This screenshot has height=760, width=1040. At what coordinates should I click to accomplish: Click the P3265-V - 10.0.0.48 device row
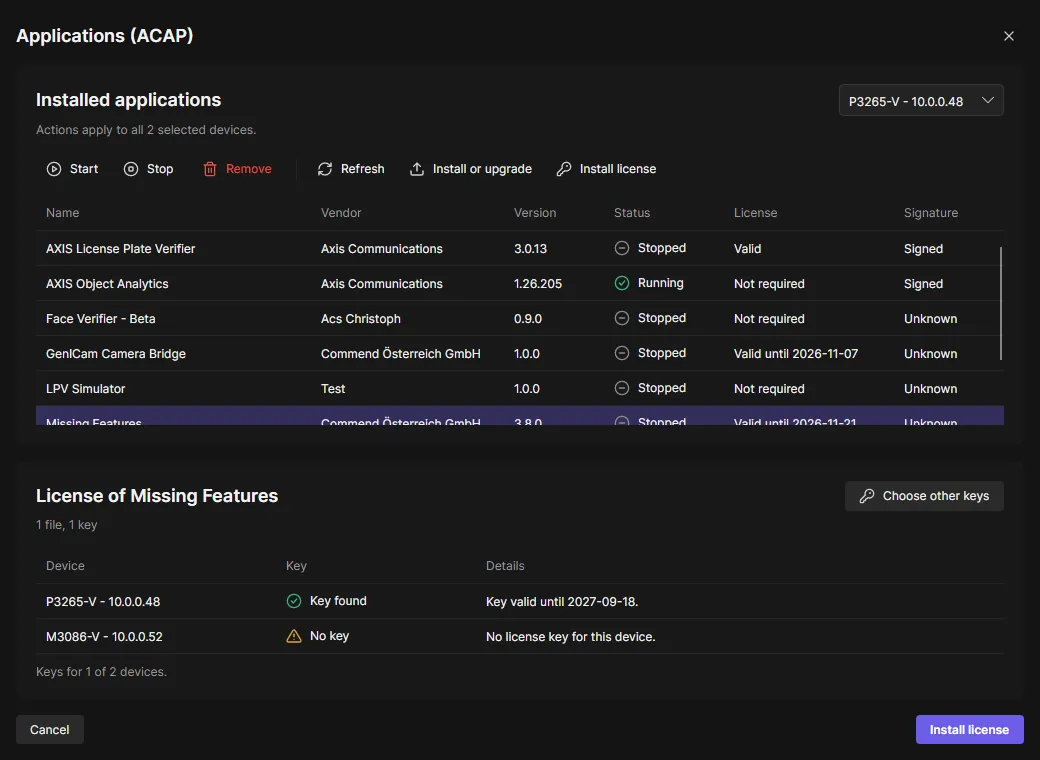pos(520,602)
